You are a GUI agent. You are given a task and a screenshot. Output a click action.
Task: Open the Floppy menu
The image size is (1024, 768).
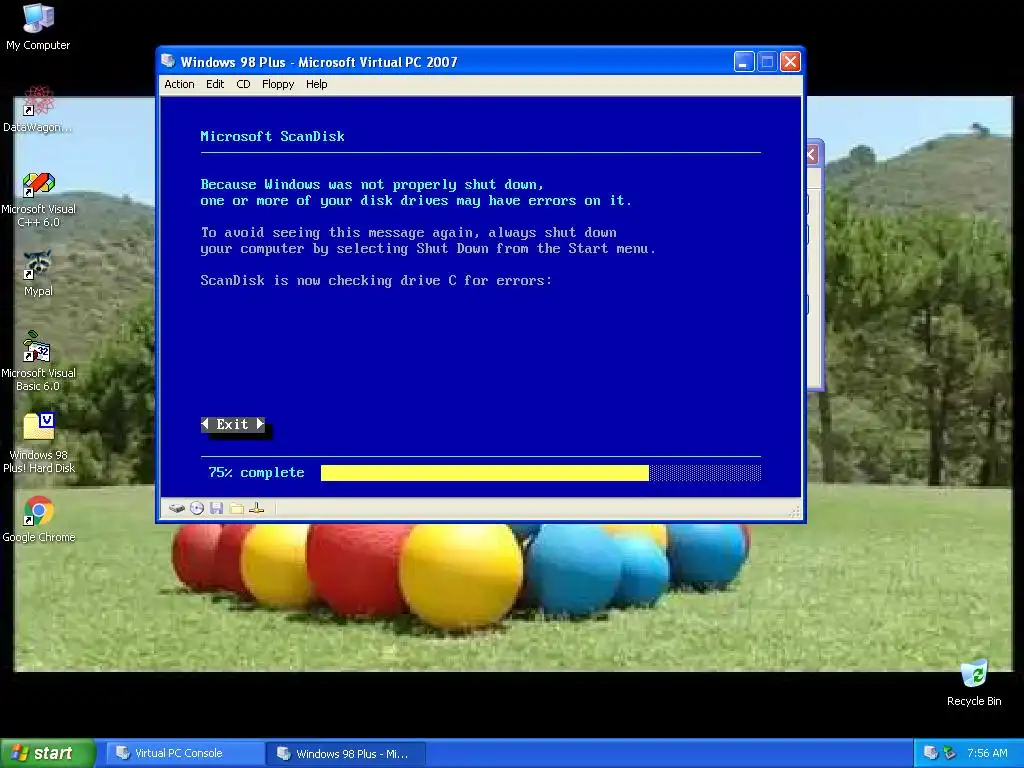(278, 84)
